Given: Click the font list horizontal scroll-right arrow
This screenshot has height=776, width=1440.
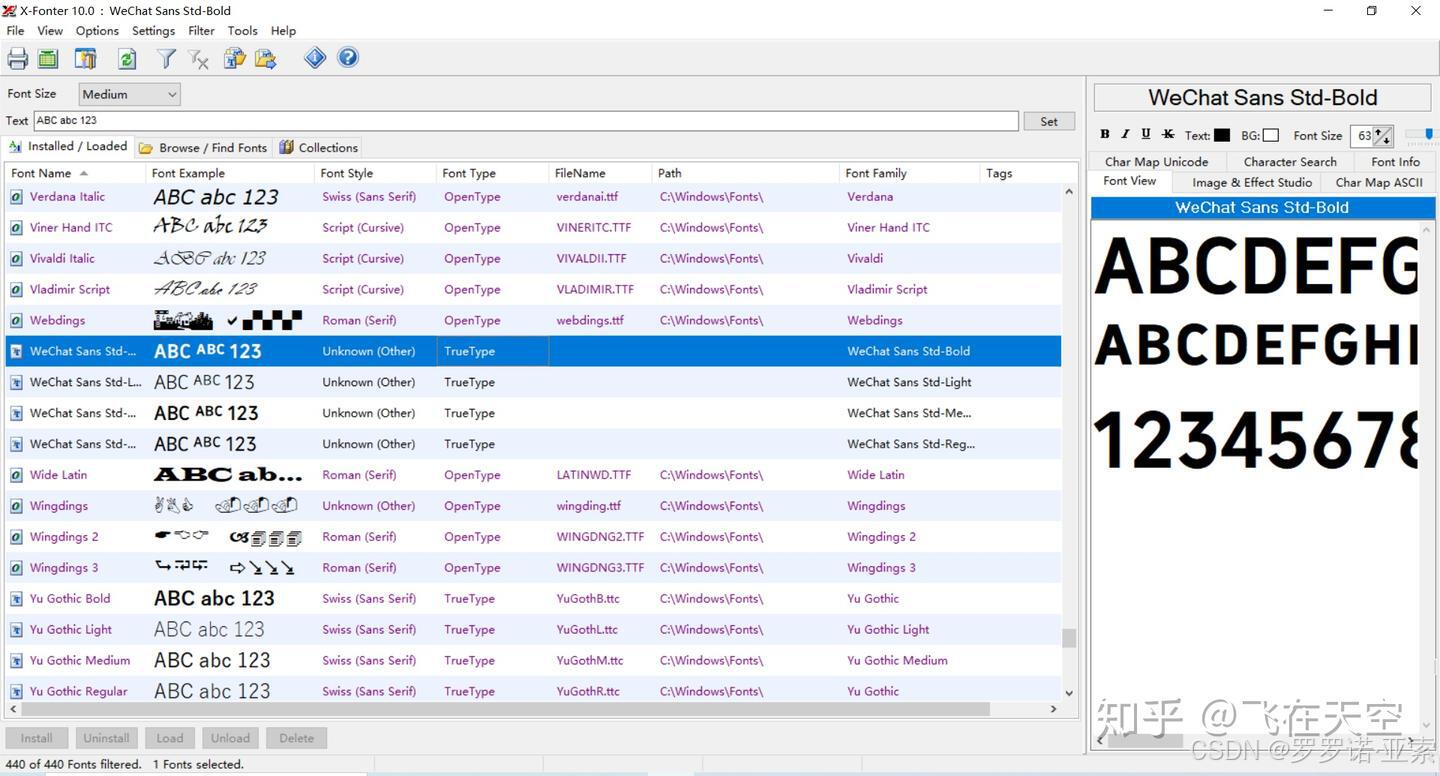Looking at the screenshot, I should coord(1053,709).
